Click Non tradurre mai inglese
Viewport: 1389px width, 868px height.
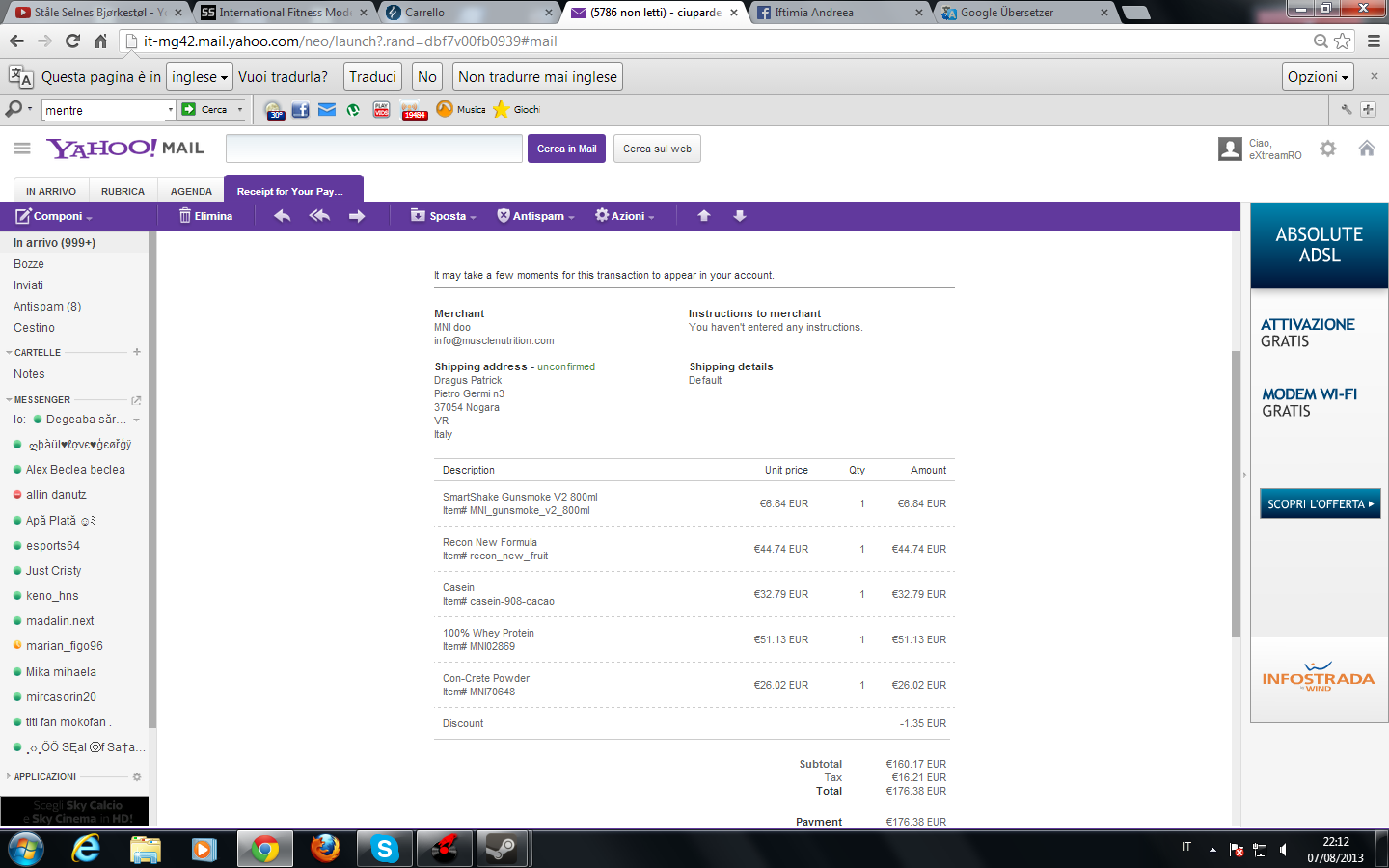pyautogui.click(x=537, y=77)
